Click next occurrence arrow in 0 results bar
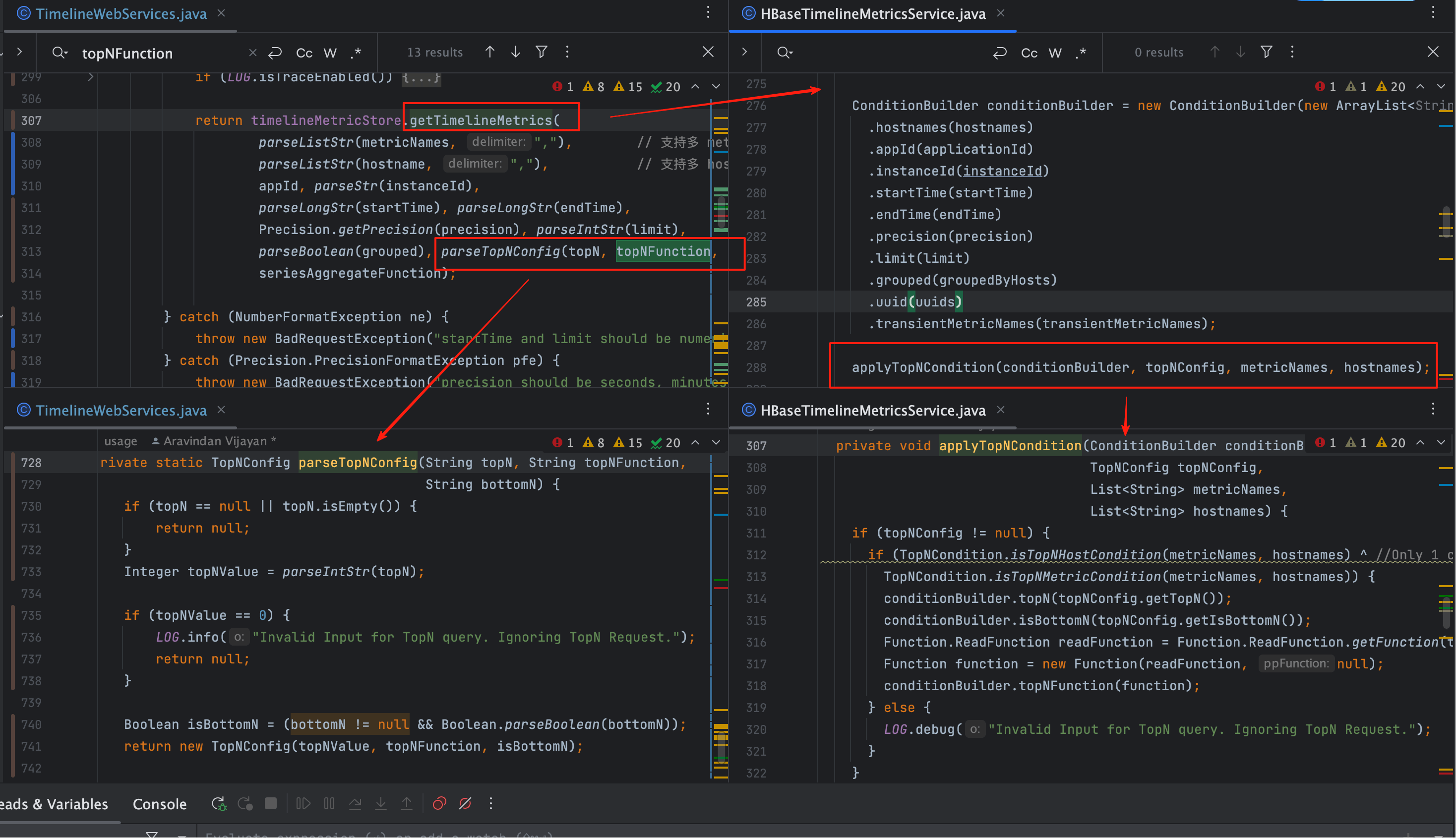This screenshot has height=838, width=1456. (1241, 53)
